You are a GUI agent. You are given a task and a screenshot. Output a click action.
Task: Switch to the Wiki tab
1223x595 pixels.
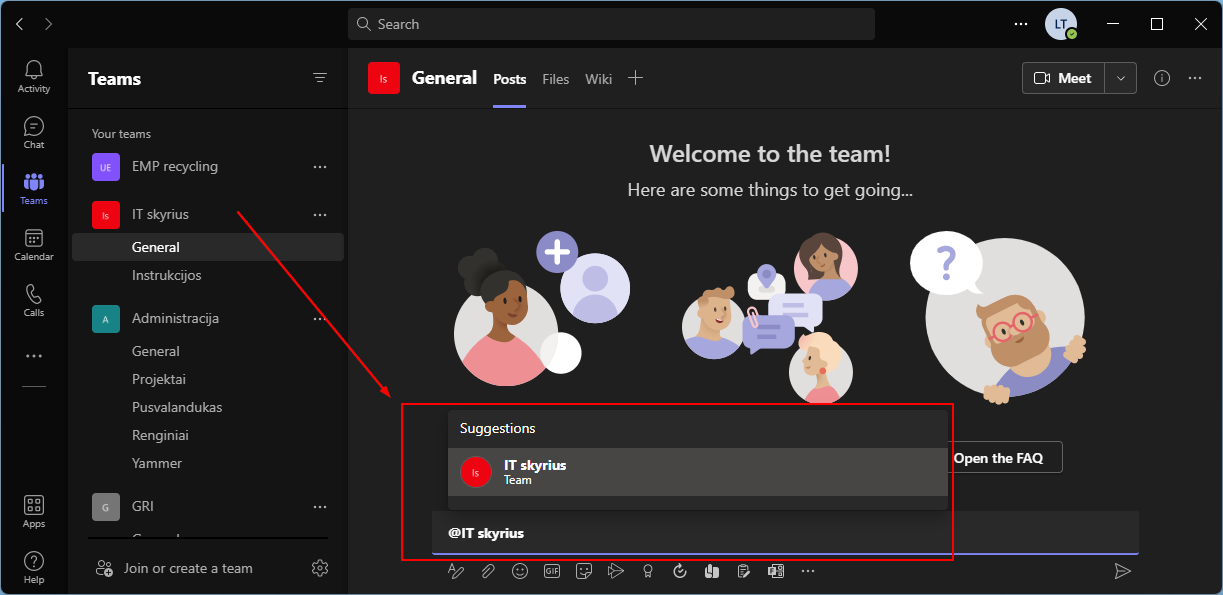coord(598,79)
